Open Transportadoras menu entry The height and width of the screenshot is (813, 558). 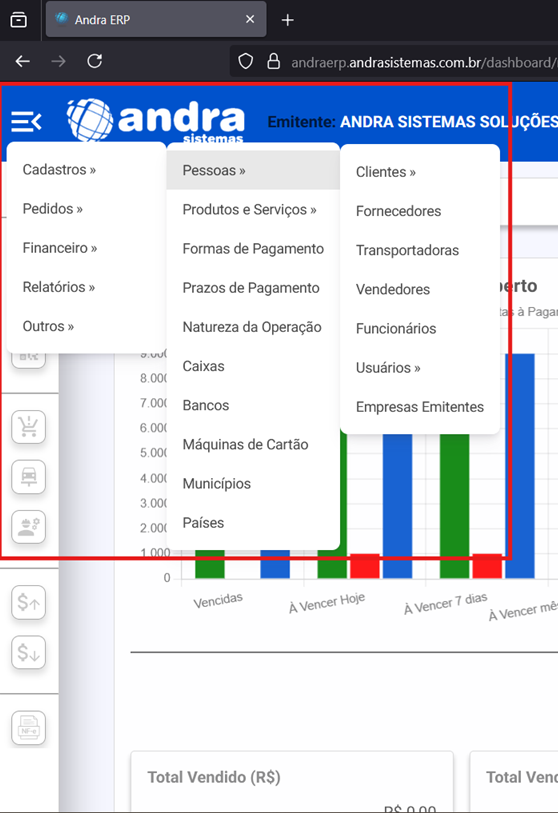pyautogui.click(x=420, y=250)
